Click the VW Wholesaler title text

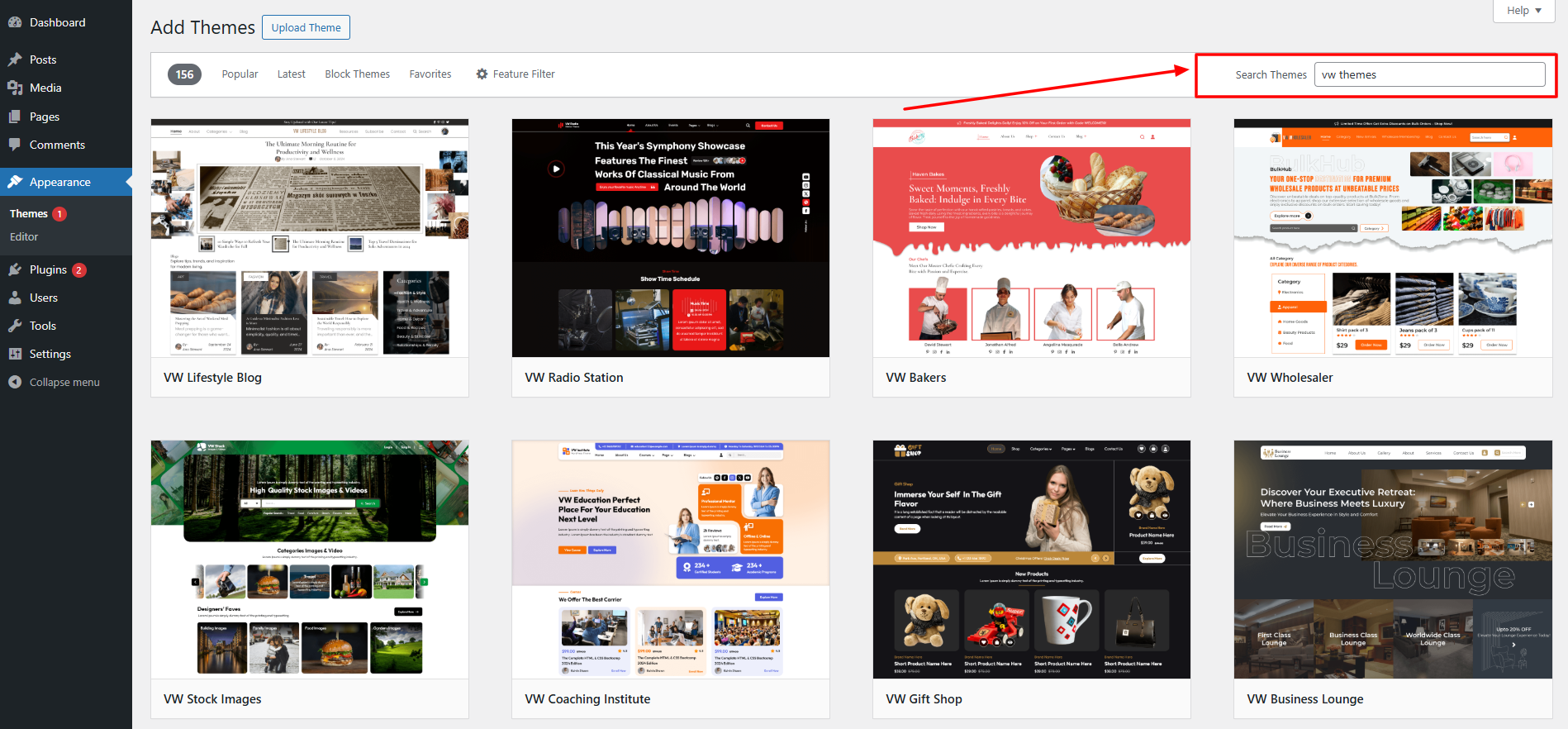pyautogui.click(x=1290, y=378)
